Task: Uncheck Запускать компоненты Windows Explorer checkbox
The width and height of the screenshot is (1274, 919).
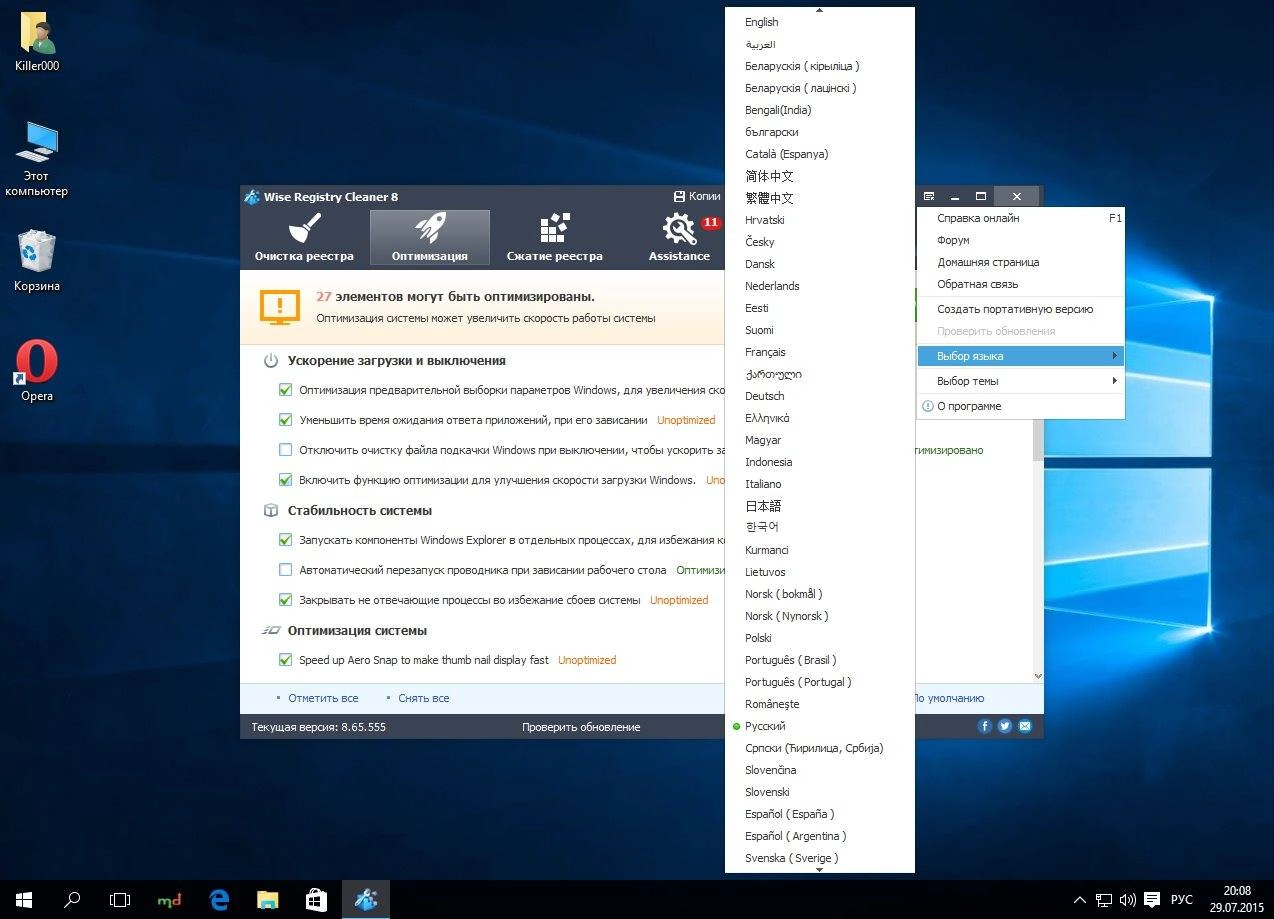Action: [x=286, y=540]
